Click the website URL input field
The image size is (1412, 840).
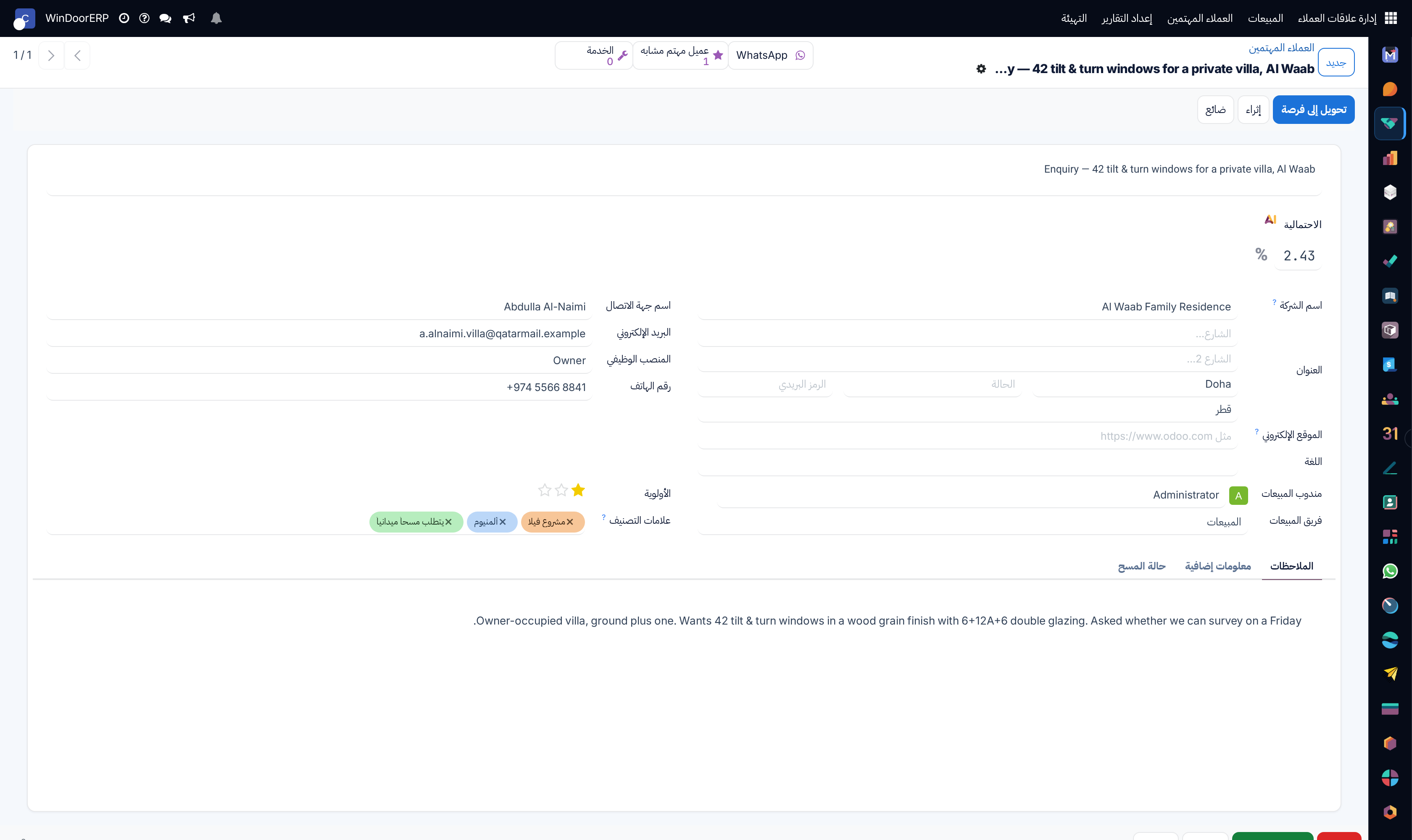click(x=967, y=436)
